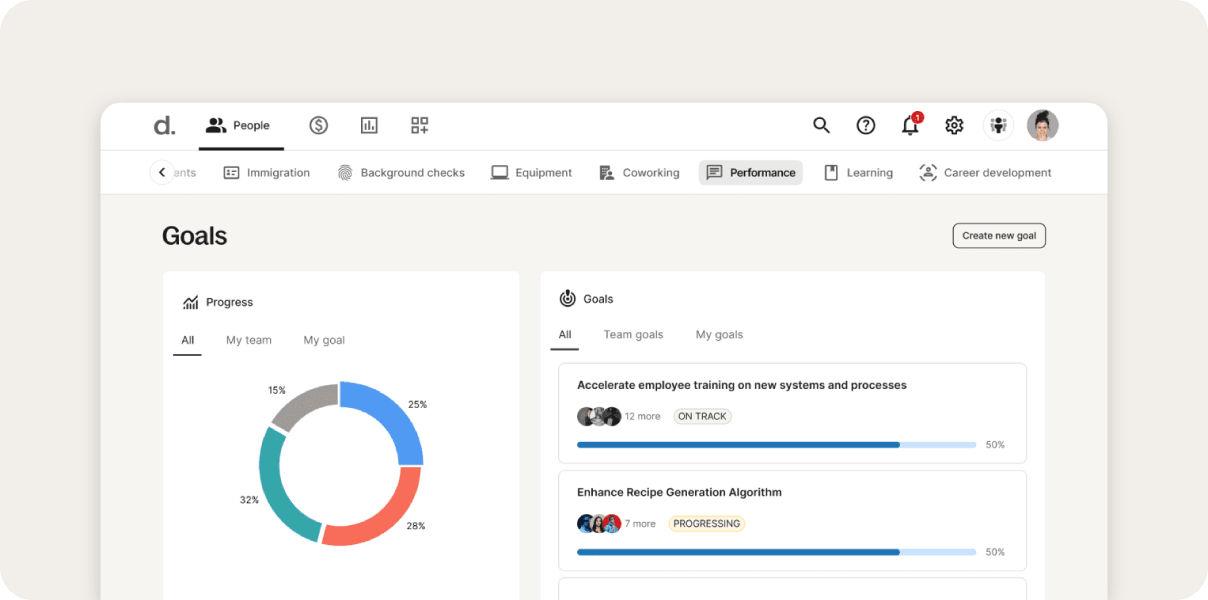Click the 12 more members text
The image size is (1208, 600).
click(643, 416)
